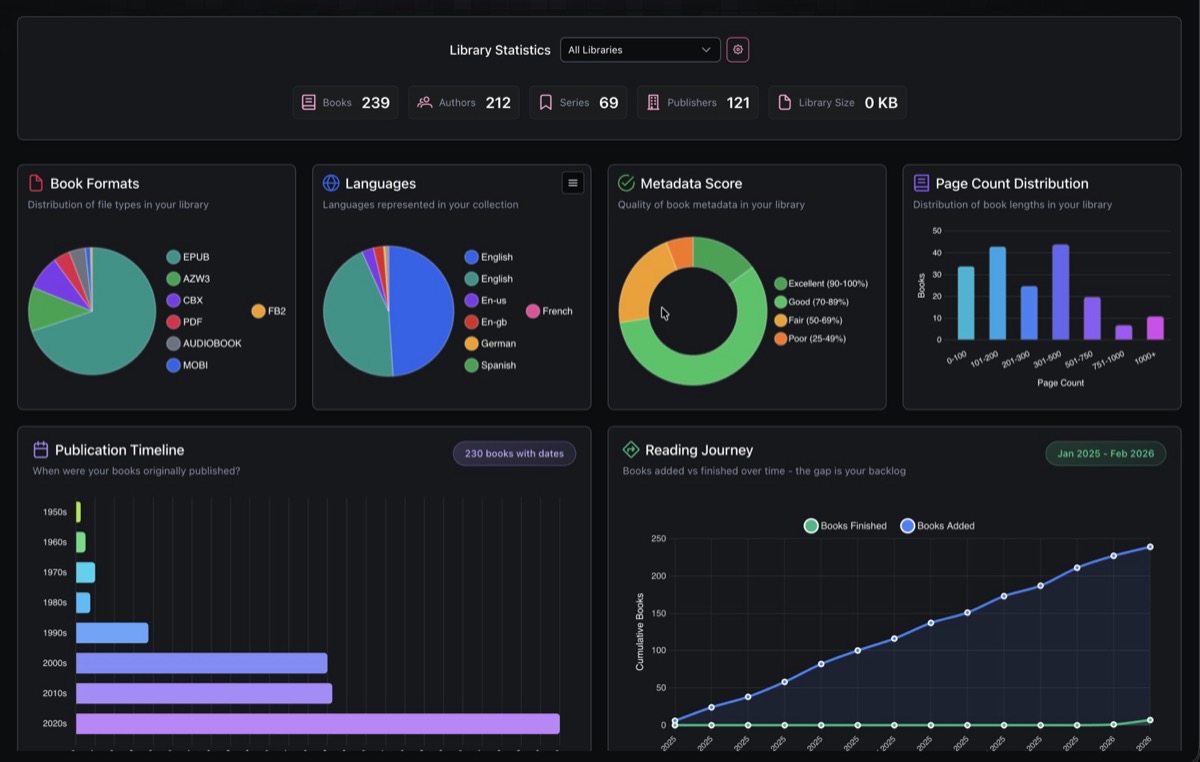Click the Publishers 121 stat chip
Image resolution: width=1200 pixels, height=762 pixels.
[697, 102]
